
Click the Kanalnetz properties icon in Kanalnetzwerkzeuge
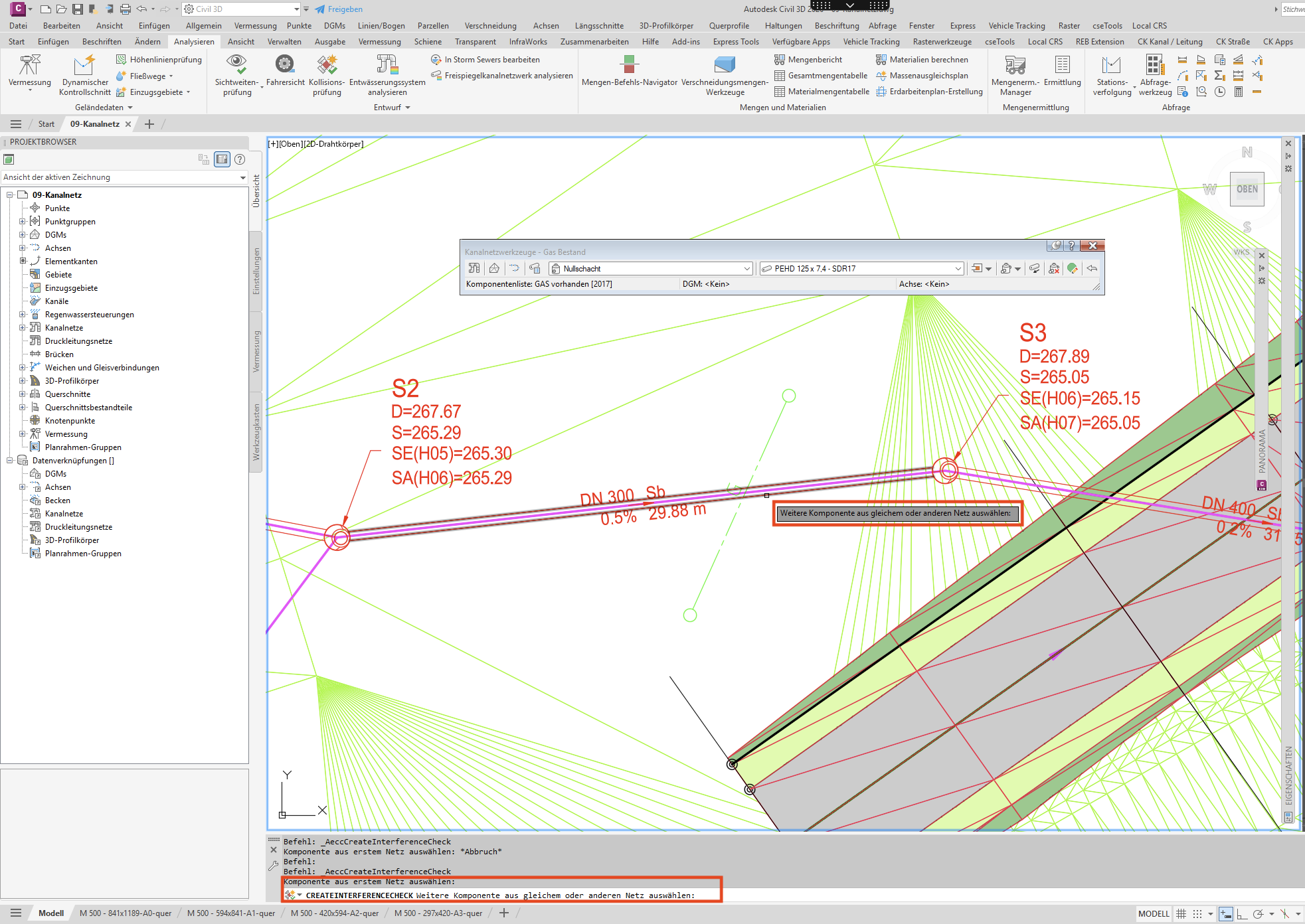tap(474, 268)
